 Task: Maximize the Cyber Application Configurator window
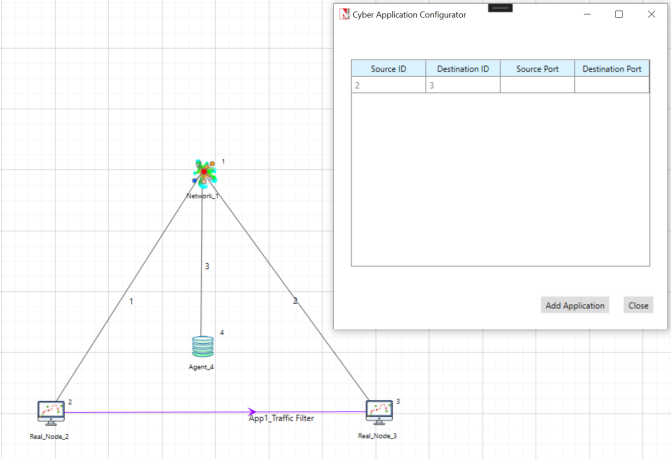[x=619, y=14]
